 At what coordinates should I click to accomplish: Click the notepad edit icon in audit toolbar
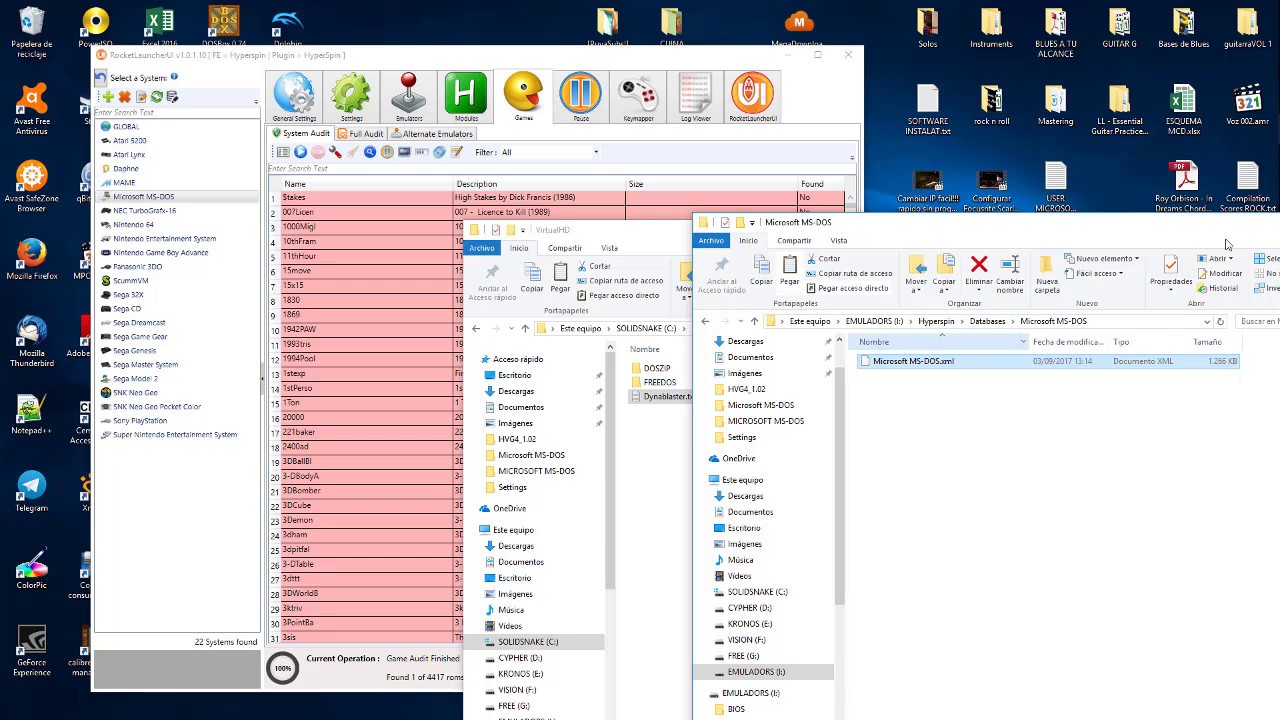point(457,152)
